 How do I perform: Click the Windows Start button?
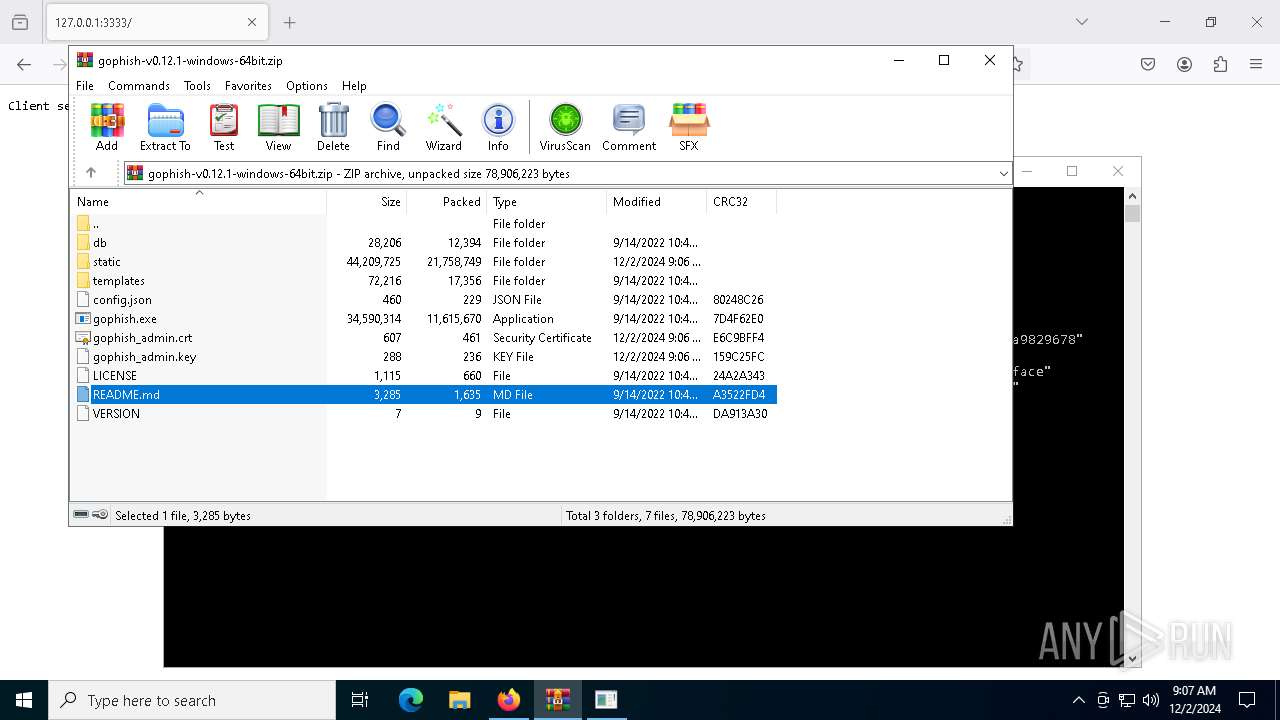[24, 700]
